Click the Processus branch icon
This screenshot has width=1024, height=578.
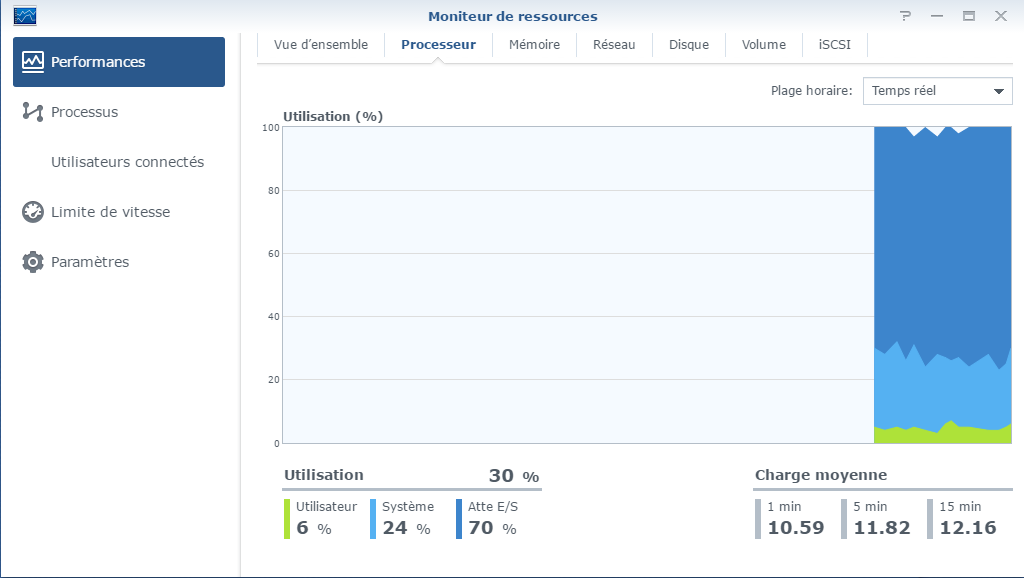coord(33,112)
